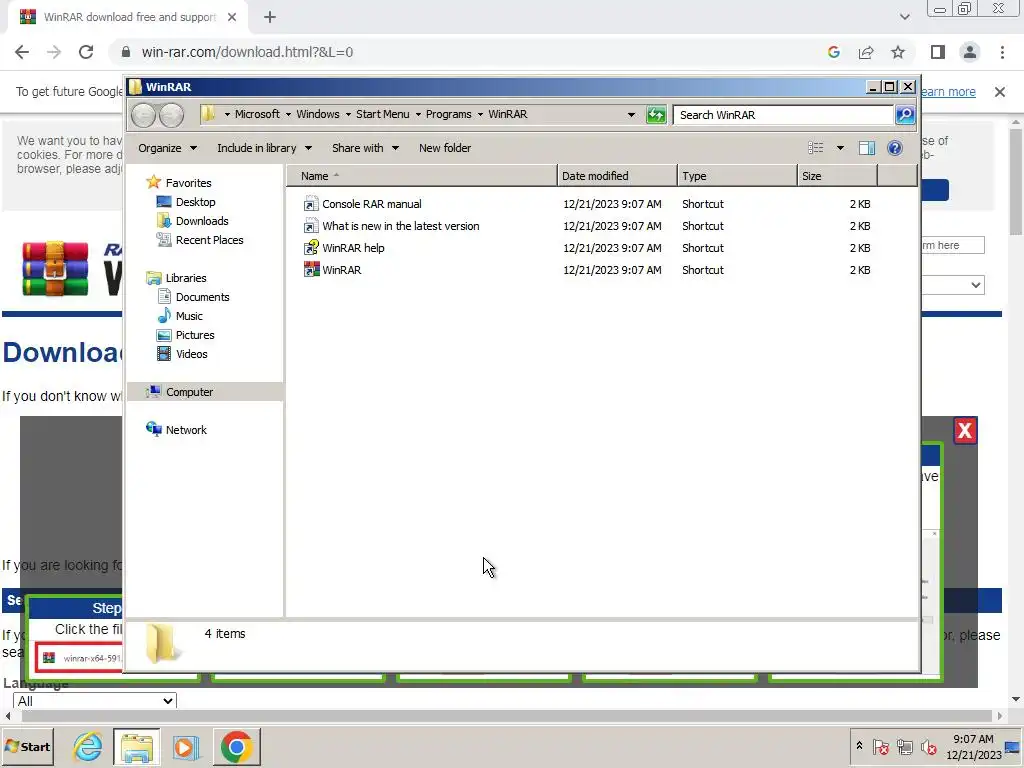Sort files by the Type column
This screenshot has height=768, width=1024.
click(x=737, y=176)
